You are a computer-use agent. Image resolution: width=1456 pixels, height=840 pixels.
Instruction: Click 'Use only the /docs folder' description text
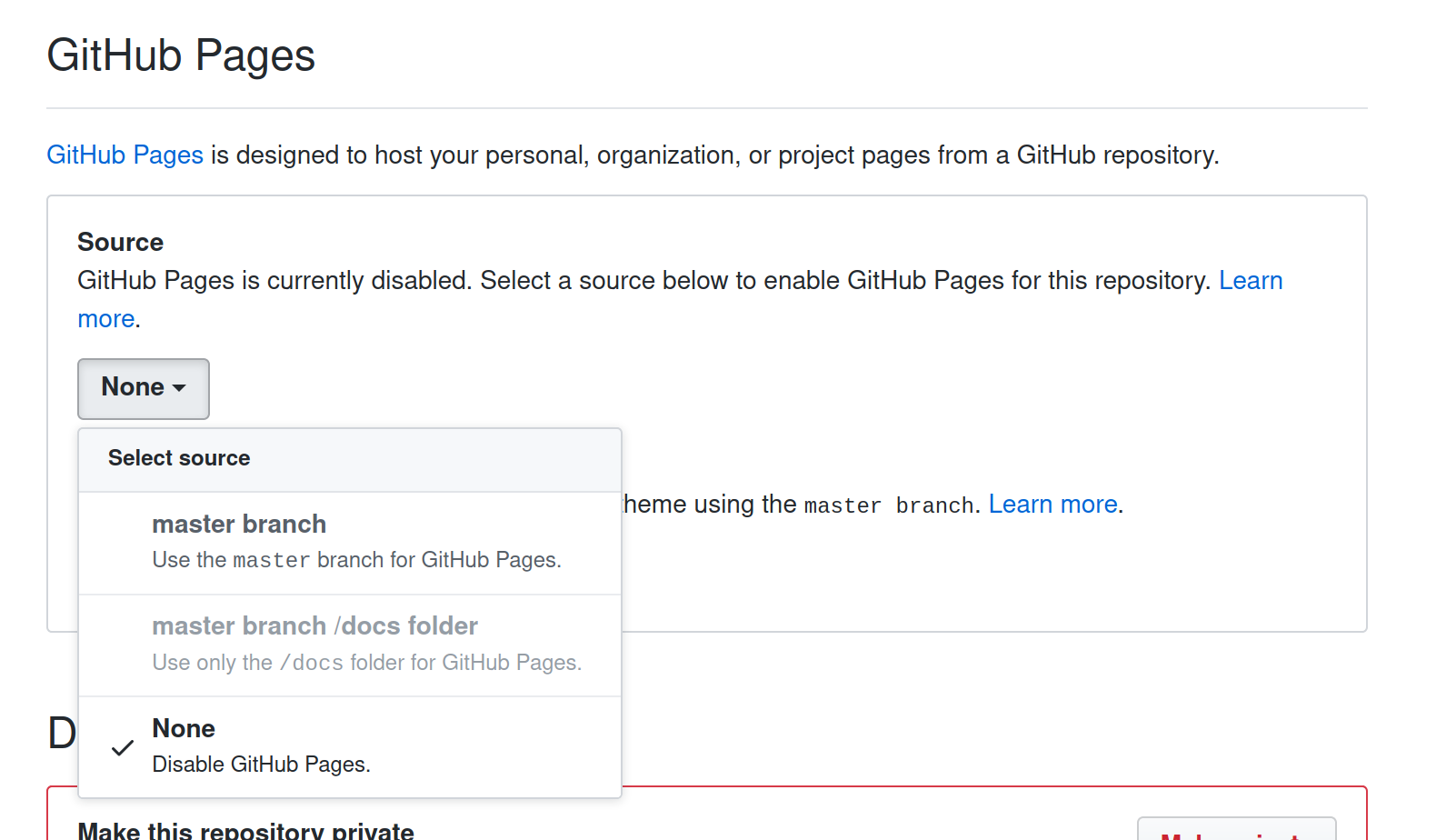tap(367, 663)
